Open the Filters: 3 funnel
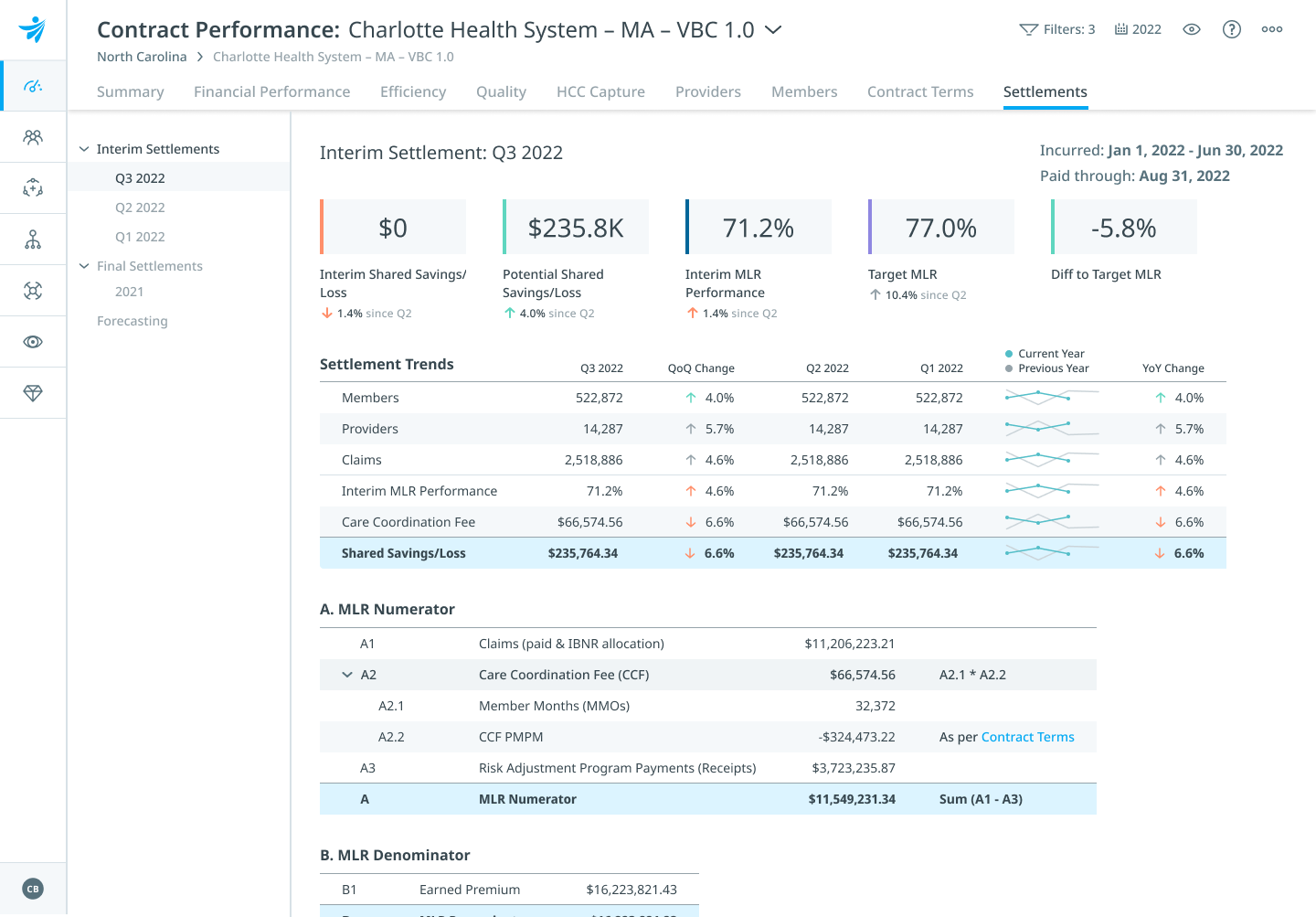 tap(1056, 29)
